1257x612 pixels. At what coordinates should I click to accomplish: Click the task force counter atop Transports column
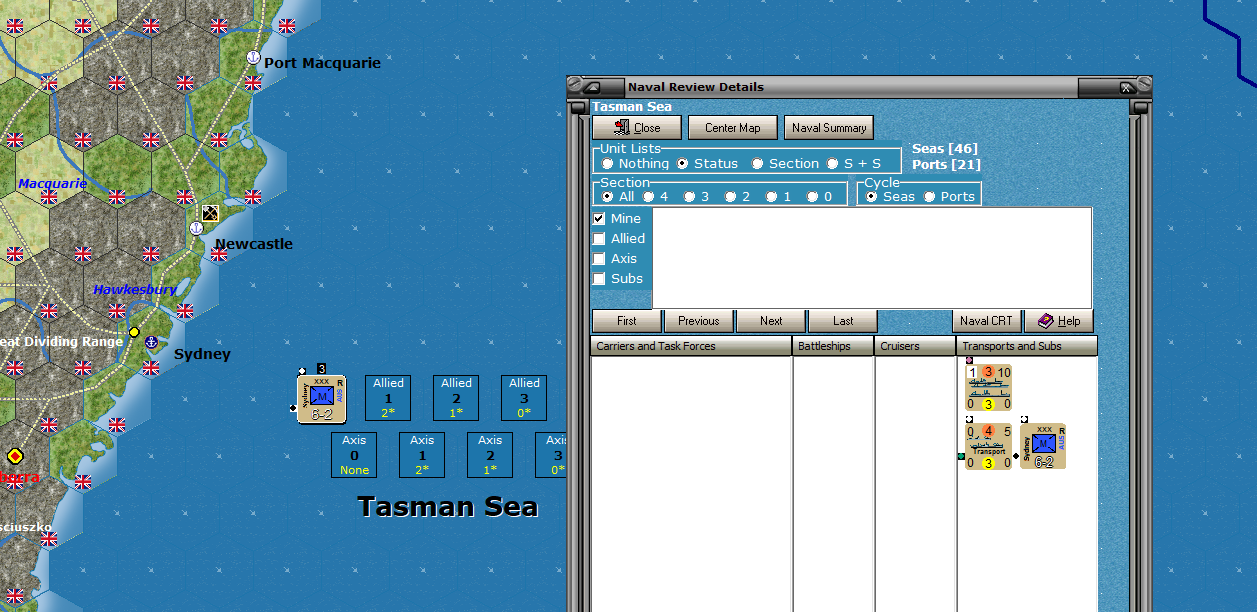tap(988, 388)
